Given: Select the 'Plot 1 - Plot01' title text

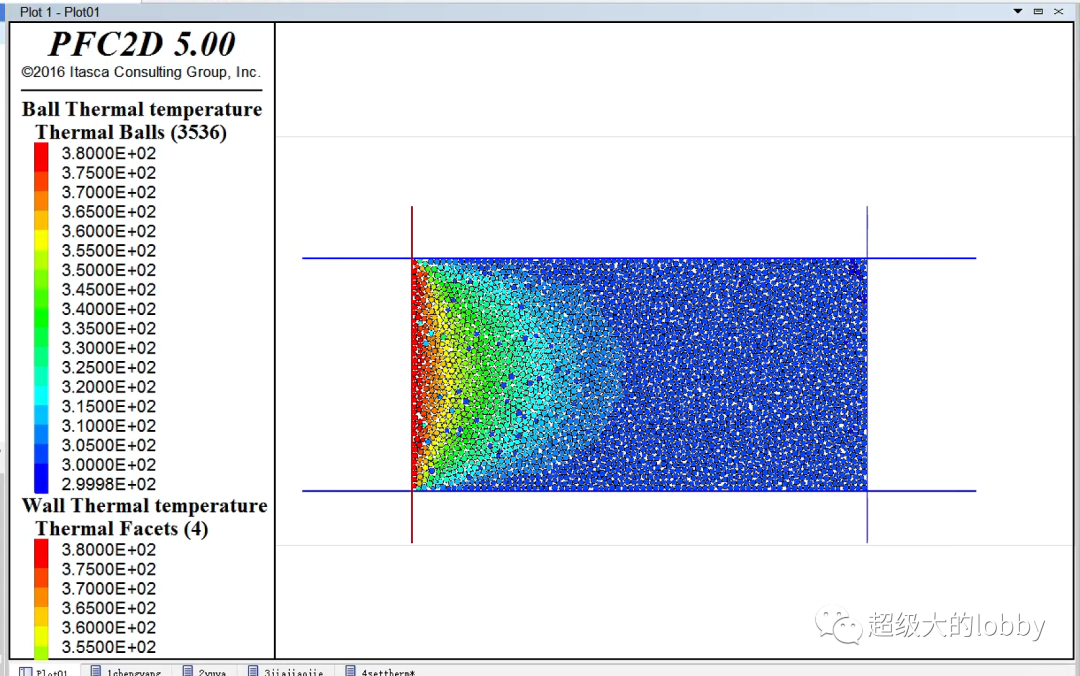Looking at the screenshot, I should tap(60, 12).
